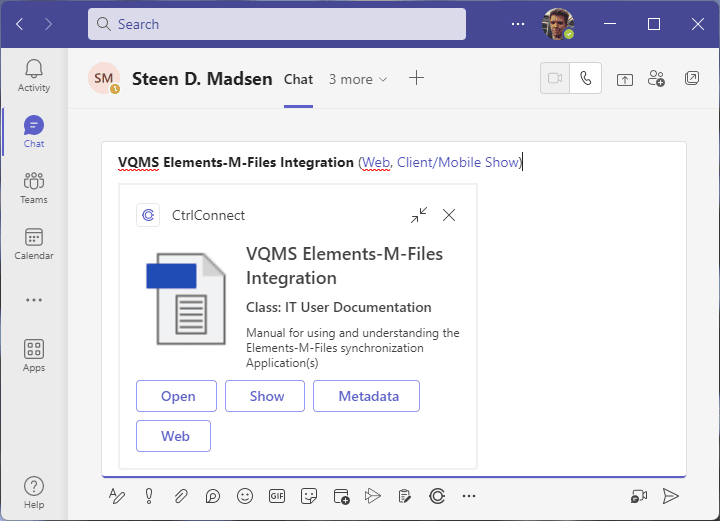Attach a file with paperclip

[181, 496]
